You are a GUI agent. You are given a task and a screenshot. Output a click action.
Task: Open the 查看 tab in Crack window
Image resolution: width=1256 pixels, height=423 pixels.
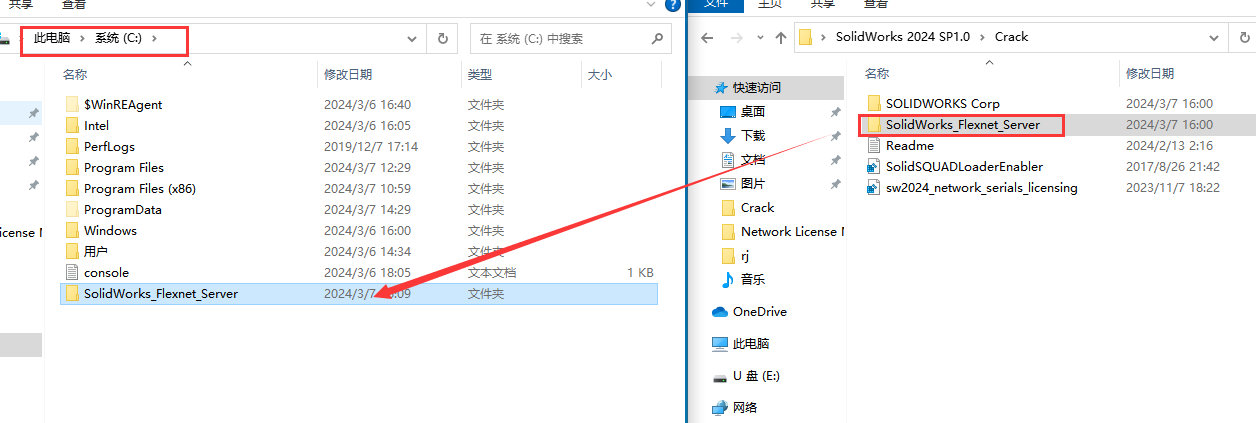876,4
